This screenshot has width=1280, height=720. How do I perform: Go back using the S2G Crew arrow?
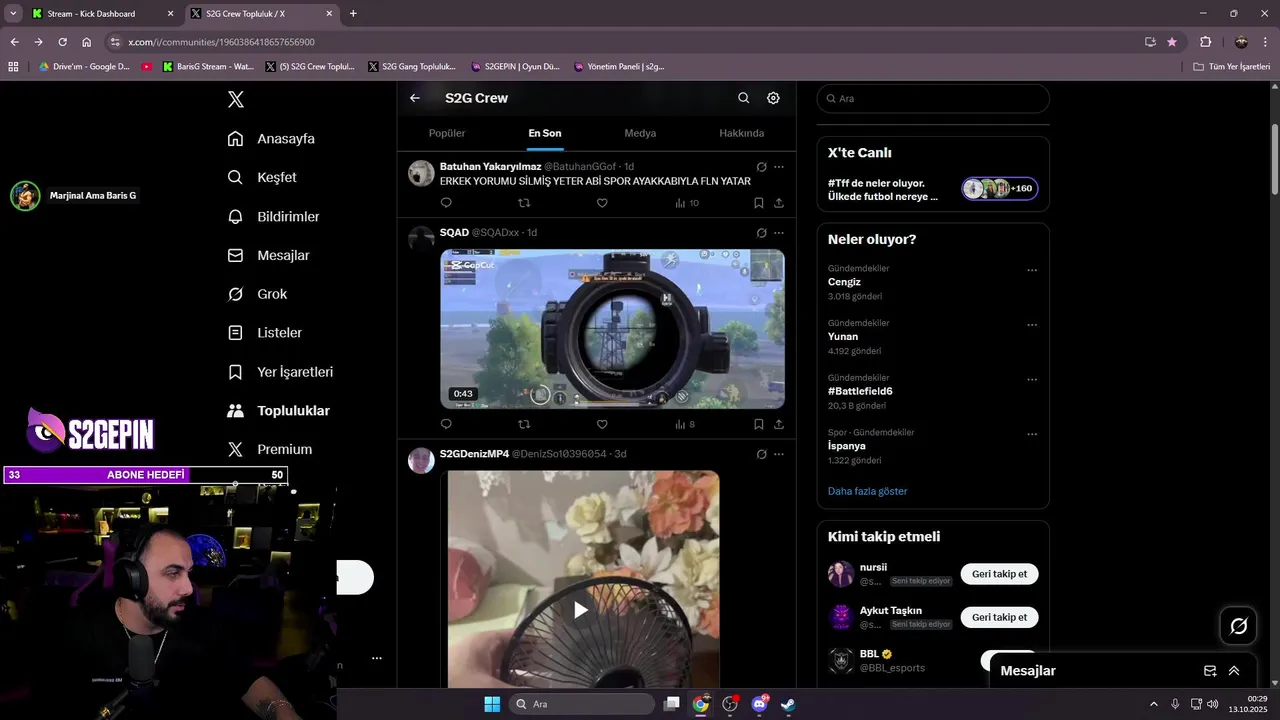pyautogui.click(x=415, y=98)
